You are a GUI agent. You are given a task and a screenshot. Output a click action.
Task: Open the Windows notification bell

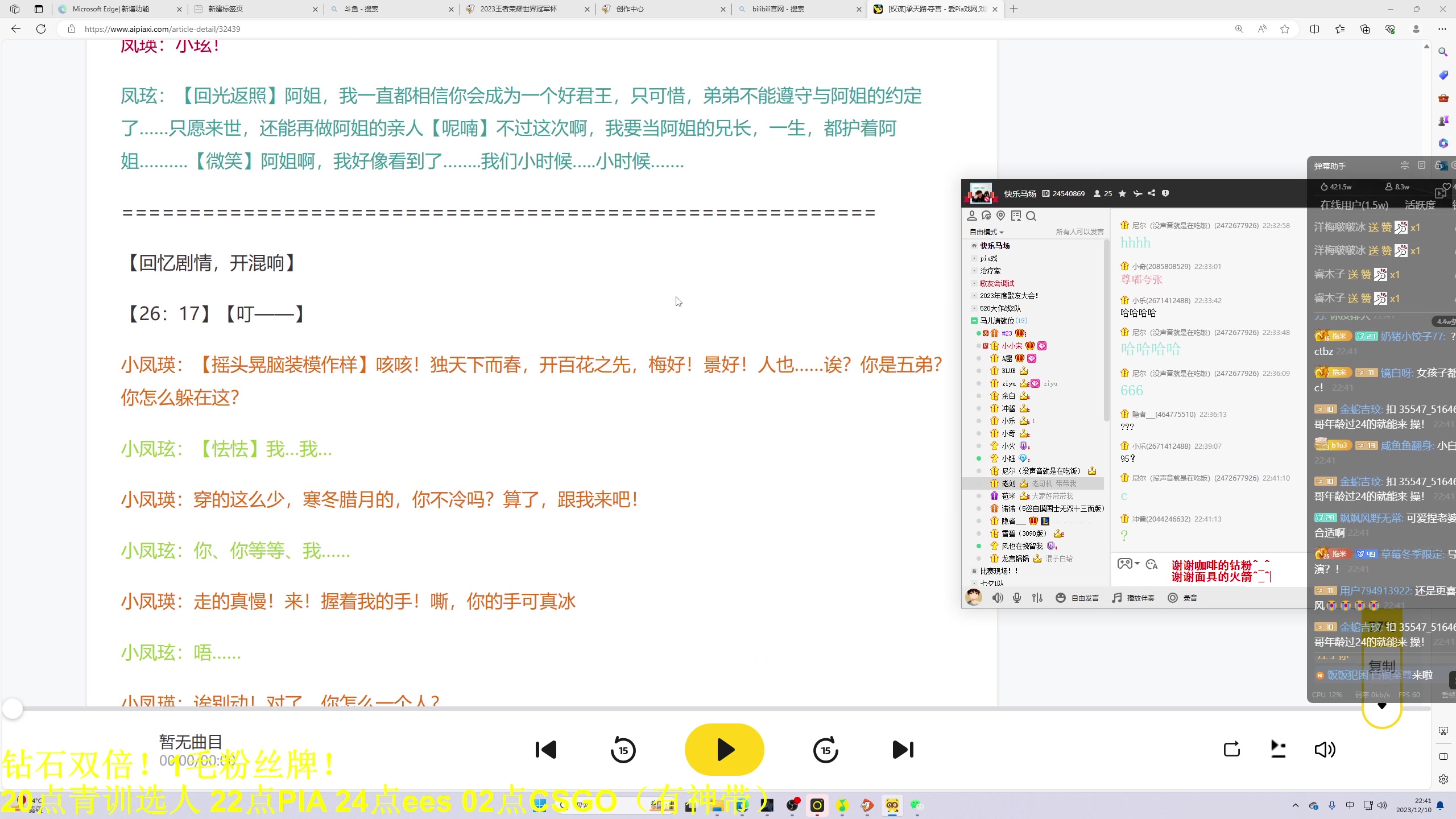point(1440,805)
